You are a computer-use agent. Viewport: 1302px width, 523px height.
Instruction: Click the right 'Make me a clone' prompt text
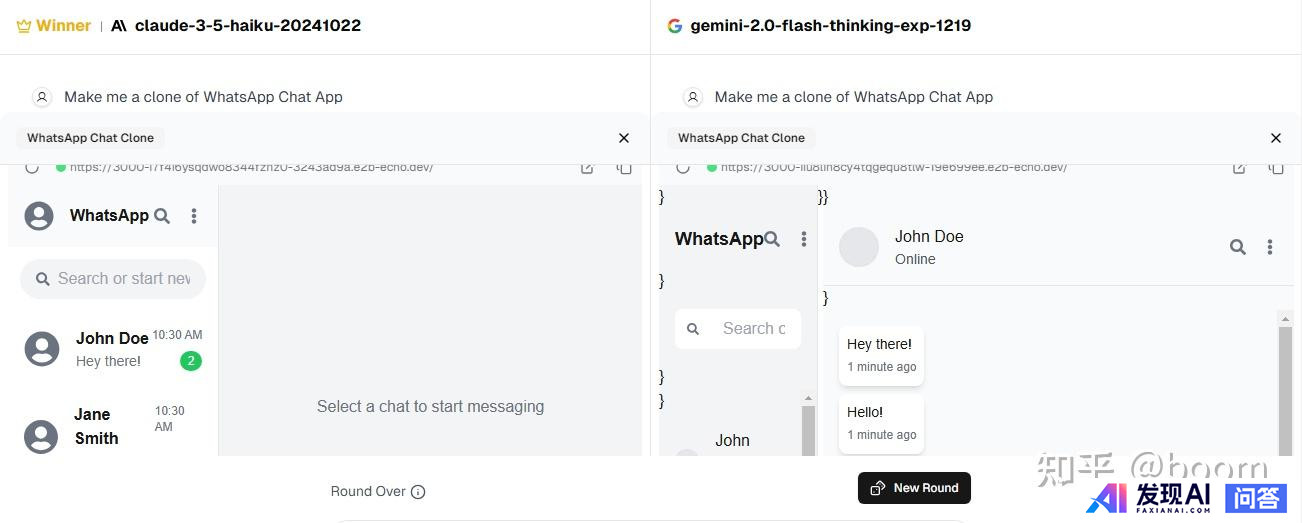click(x=854, y=97)
